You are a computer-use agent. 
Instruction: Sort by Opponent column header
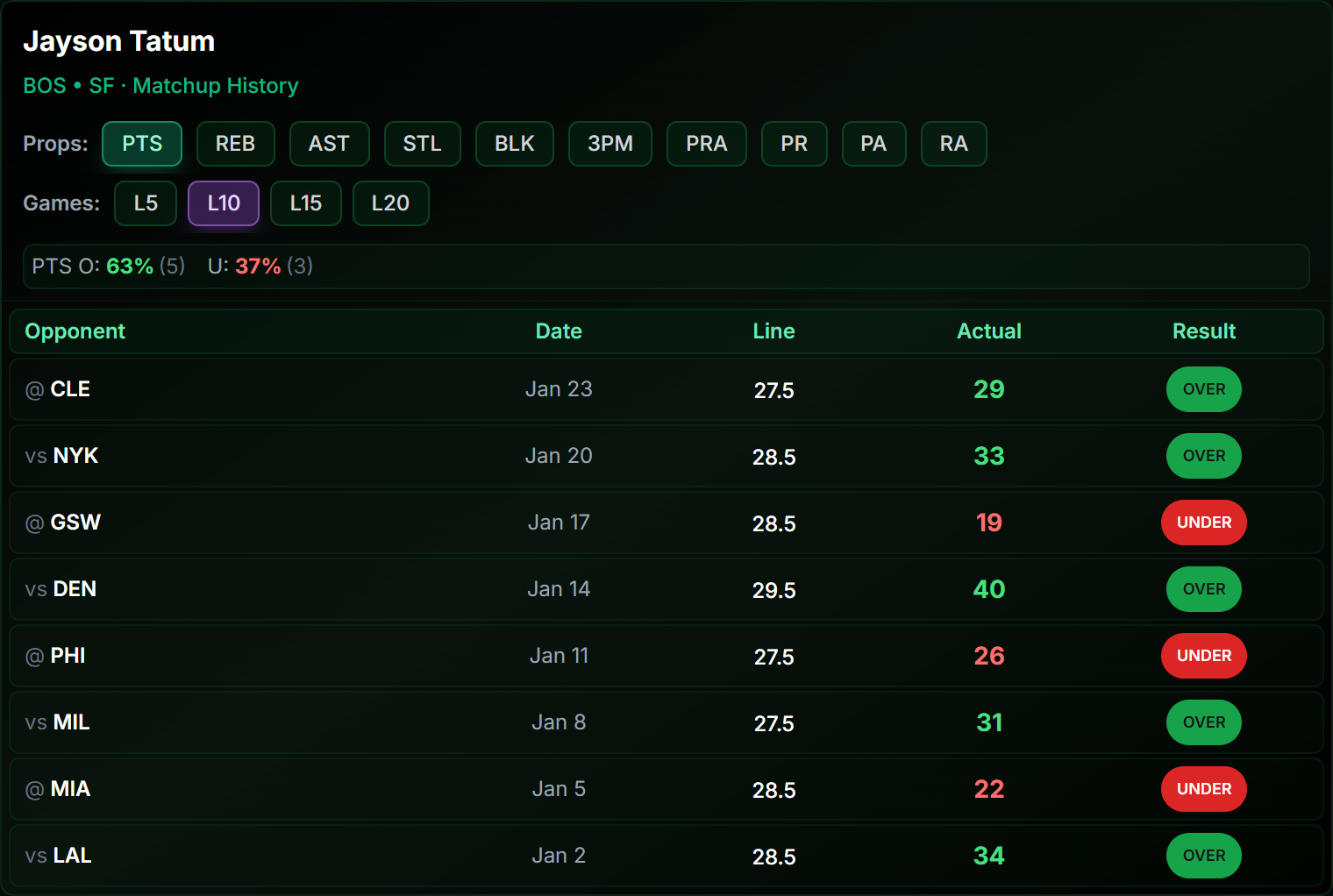[x=75, y=331]
